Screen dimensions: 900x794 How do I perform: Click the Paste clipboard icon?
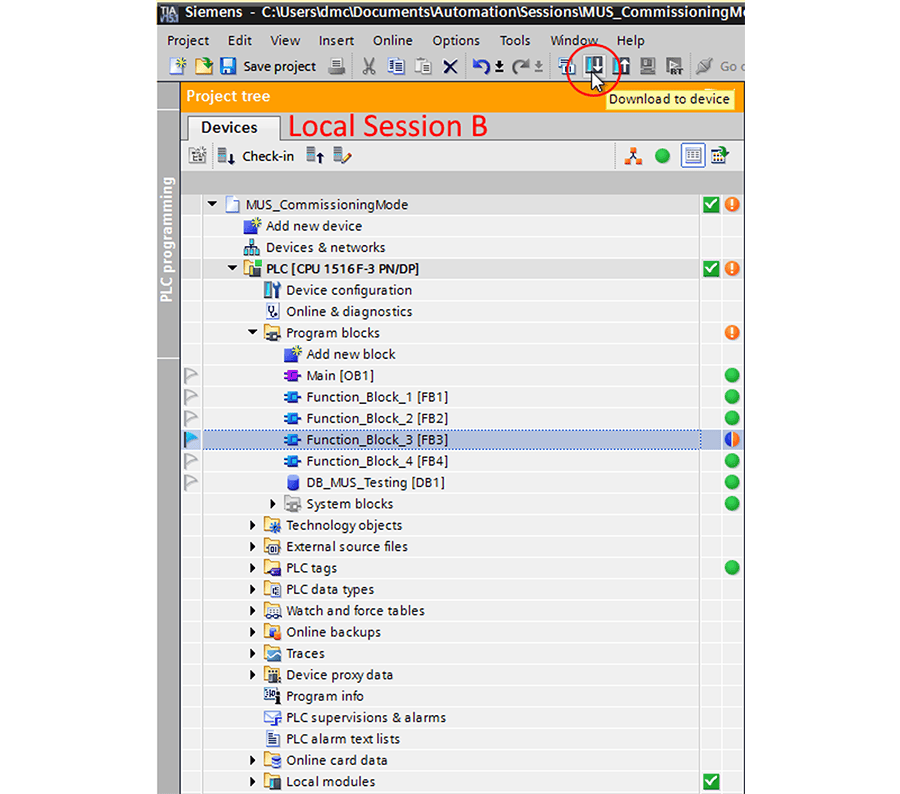pyautogui.click(x=423, y=67)
